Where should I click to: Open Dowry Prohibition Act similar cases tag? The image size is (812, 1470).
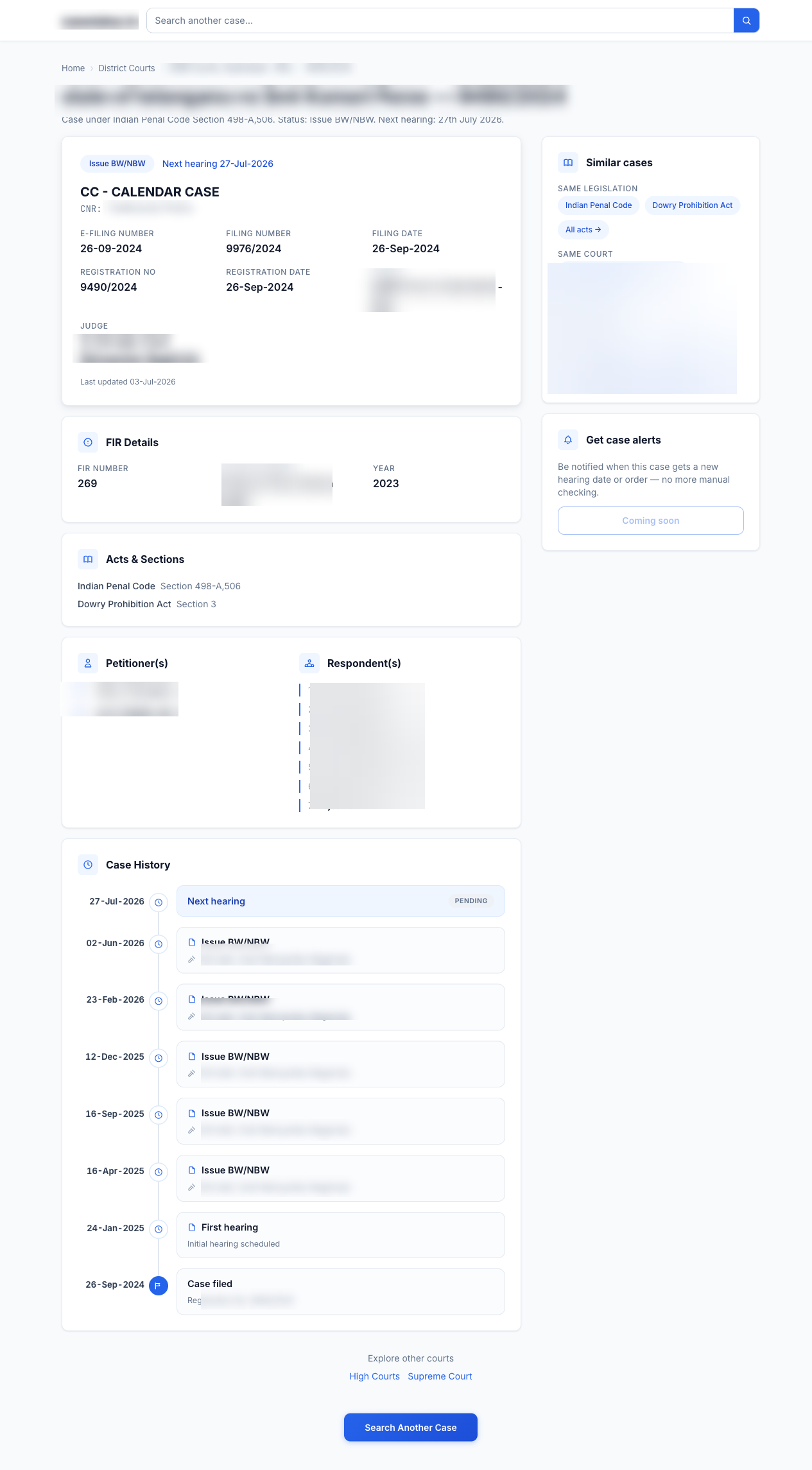[692, 205]
